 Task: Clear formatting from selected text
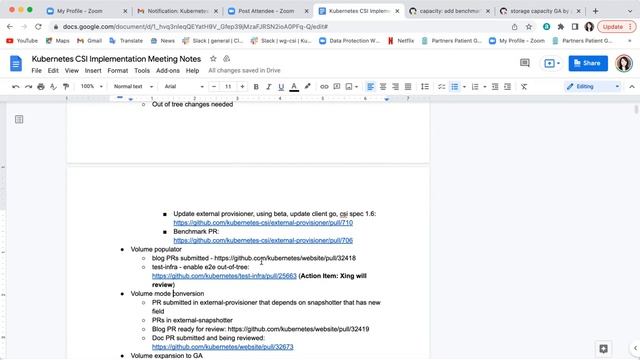coord(524,87)
